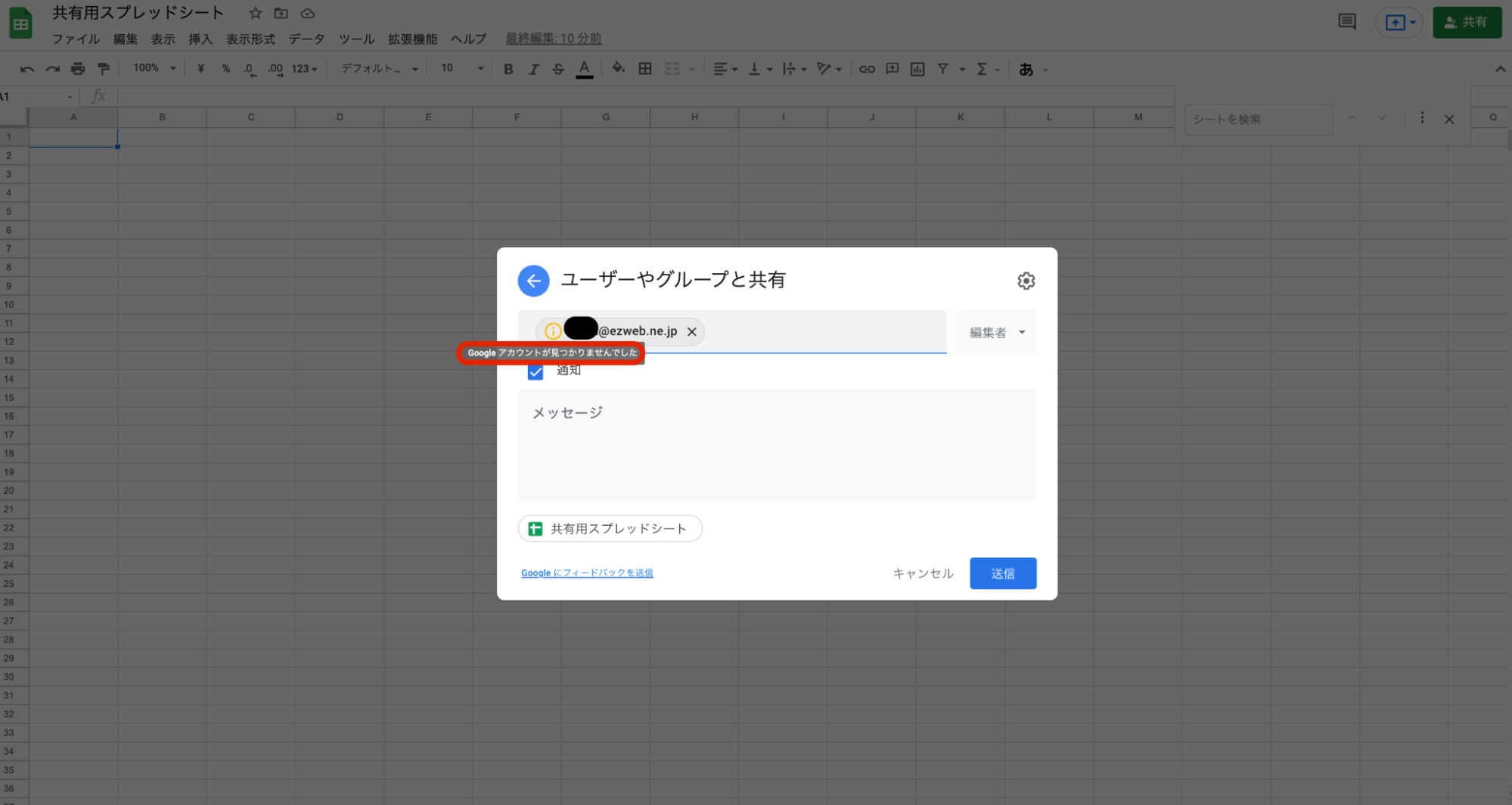Open horizontal align dropdown
This screenshot has height=805, width=1512.
coord(725,69)
